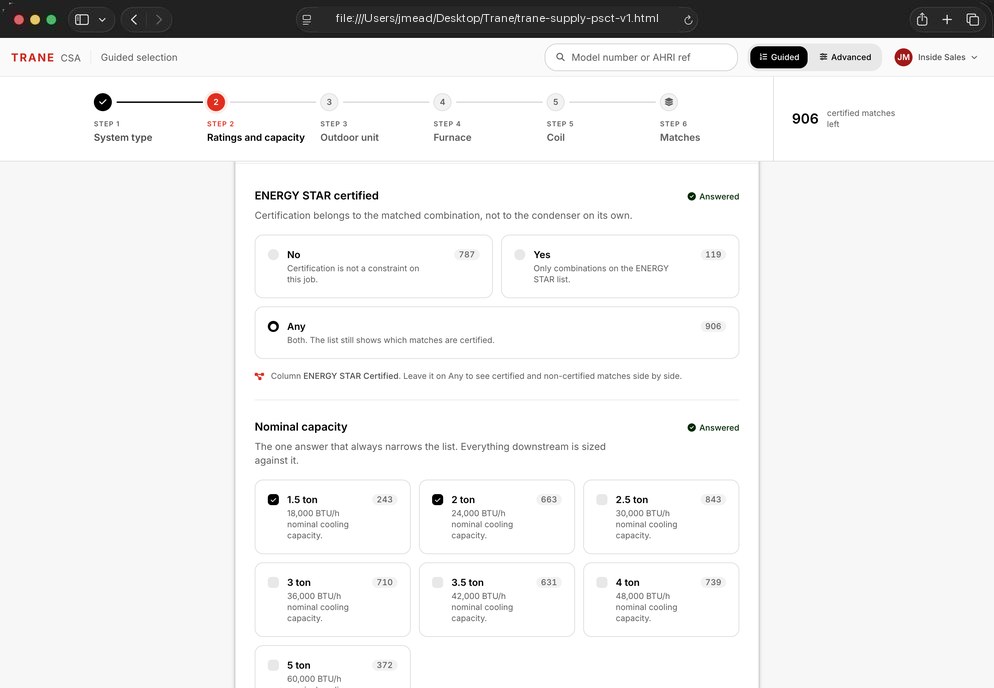Image resolution: width=994 pixels, height=688 pixels.
Task: Open the Safari share icon
Action: 922,20
